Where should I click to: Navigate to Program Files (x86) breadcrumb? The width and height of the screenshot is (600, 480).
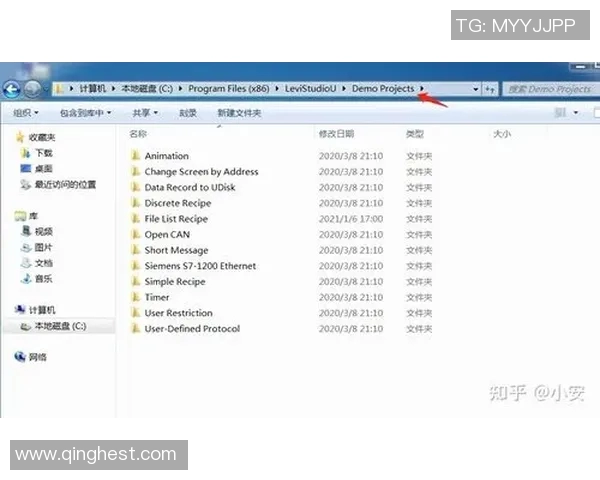[228, 89]
